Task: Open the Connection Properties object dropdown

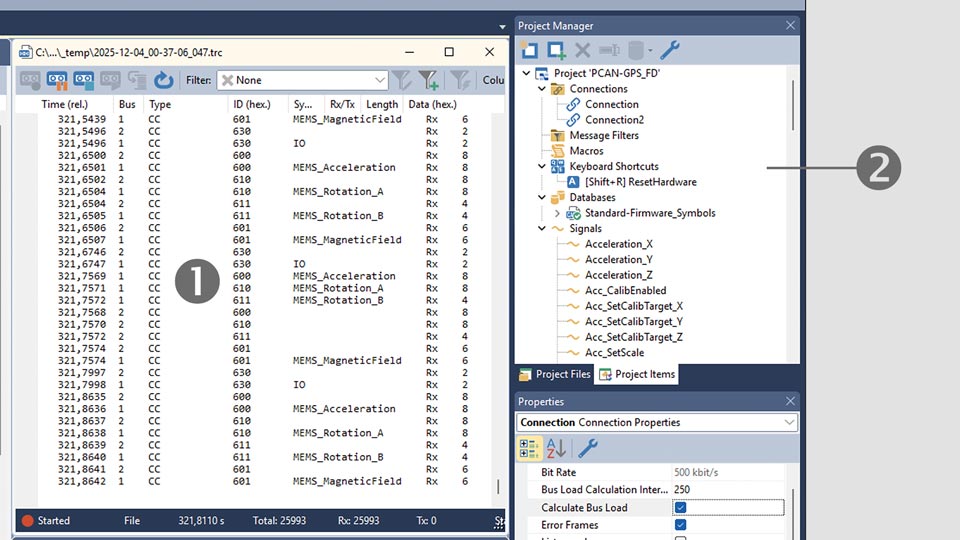Action: (789, 422)
